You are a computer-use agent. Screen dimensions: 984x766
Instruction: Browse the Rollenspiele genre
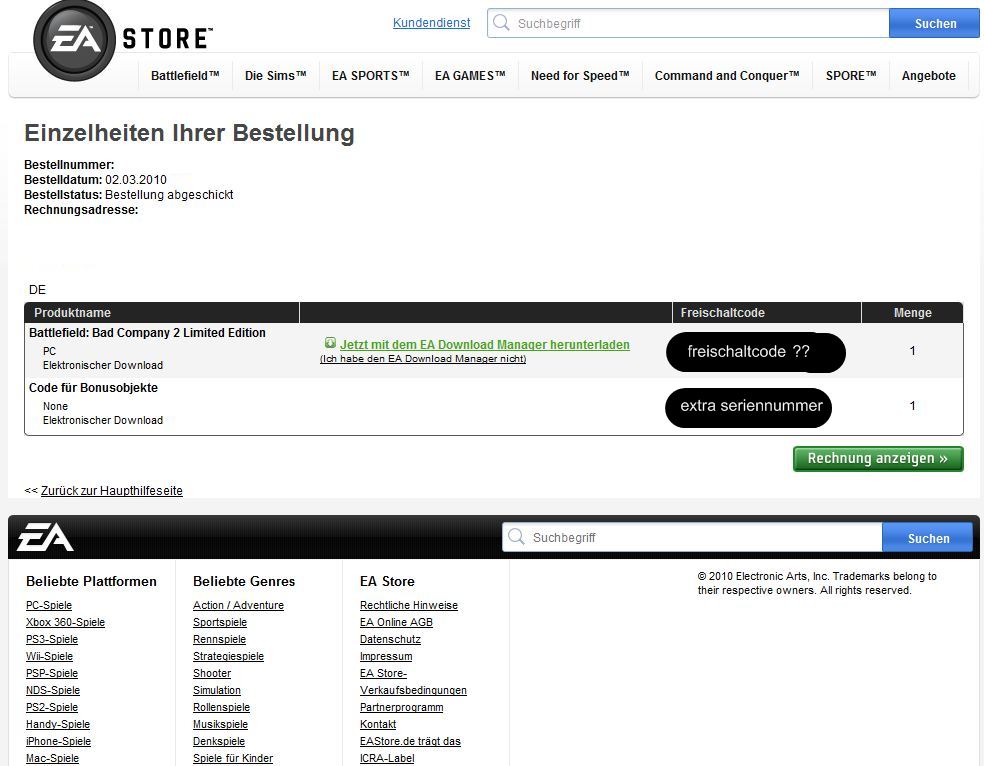(x=222, y=707)
